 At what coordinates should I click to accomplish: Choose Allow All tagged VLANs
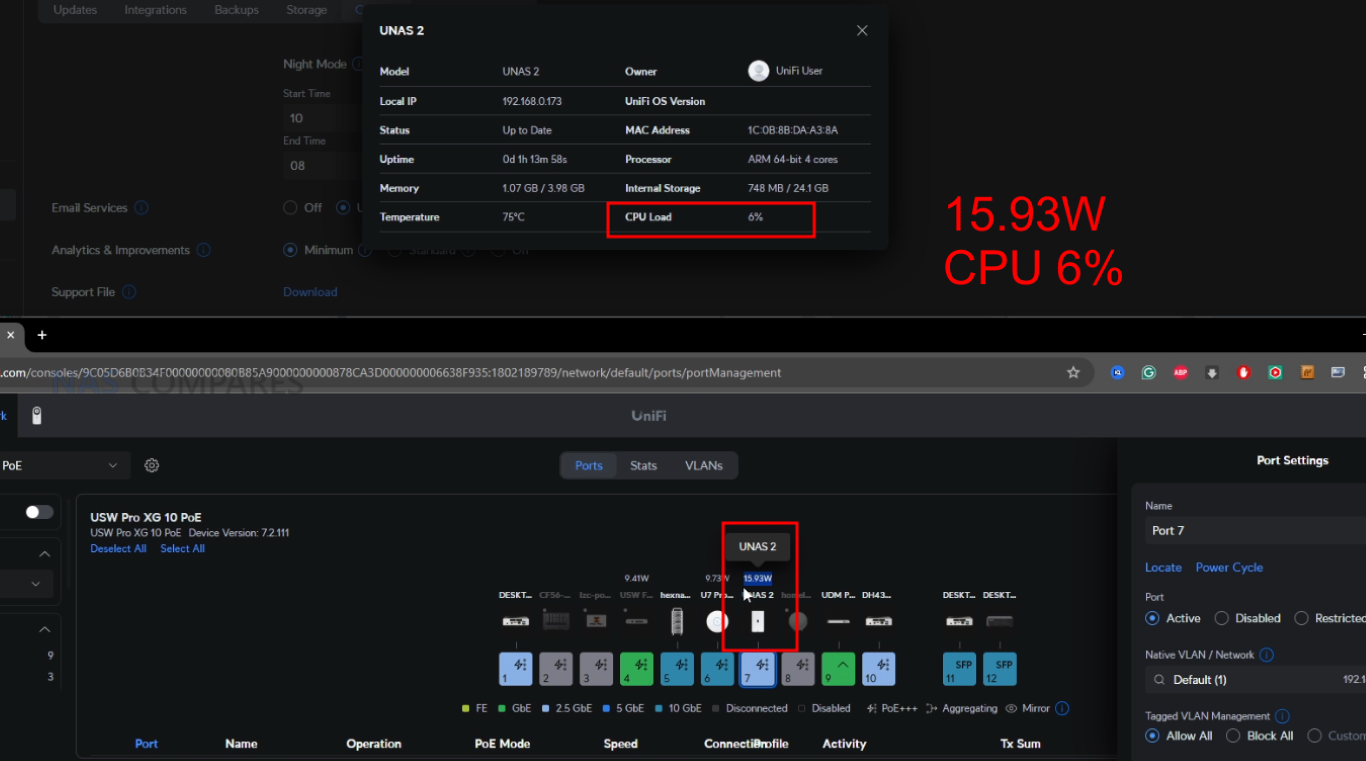coord(1152,736)
